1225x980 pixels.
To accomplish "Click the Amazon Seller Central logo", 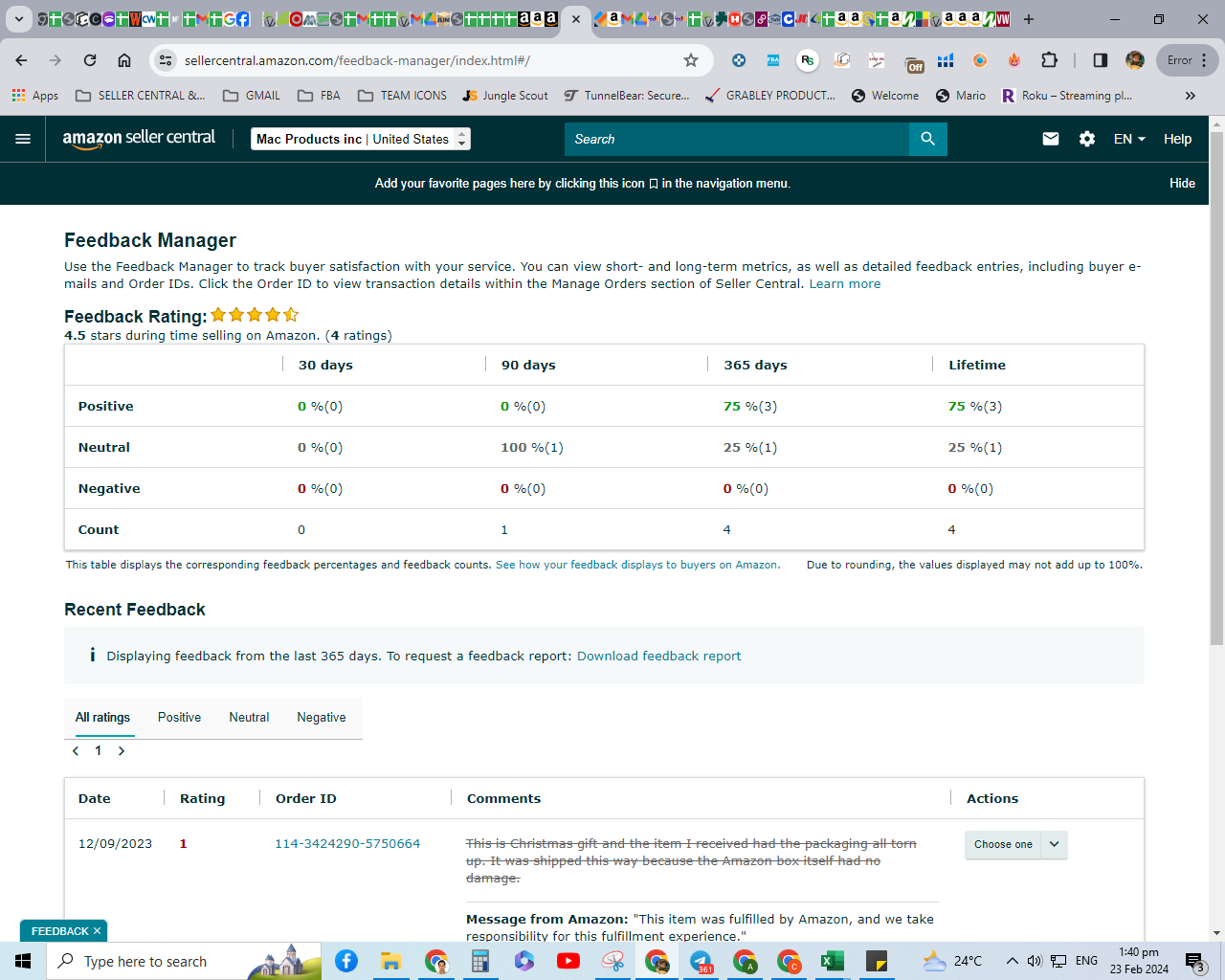I will pos(140,139).
